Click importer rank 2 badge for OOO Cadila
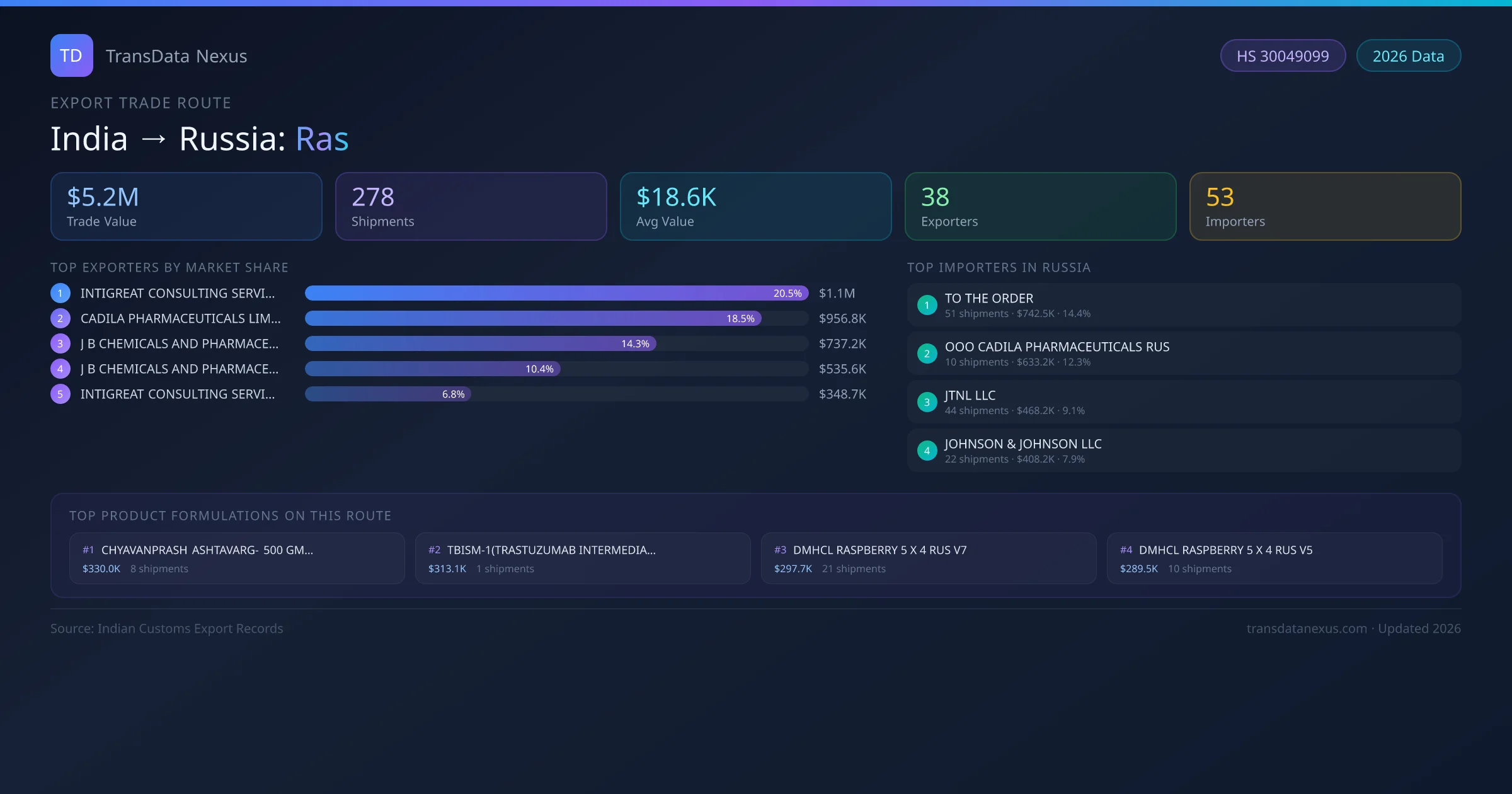 point(927,354)
